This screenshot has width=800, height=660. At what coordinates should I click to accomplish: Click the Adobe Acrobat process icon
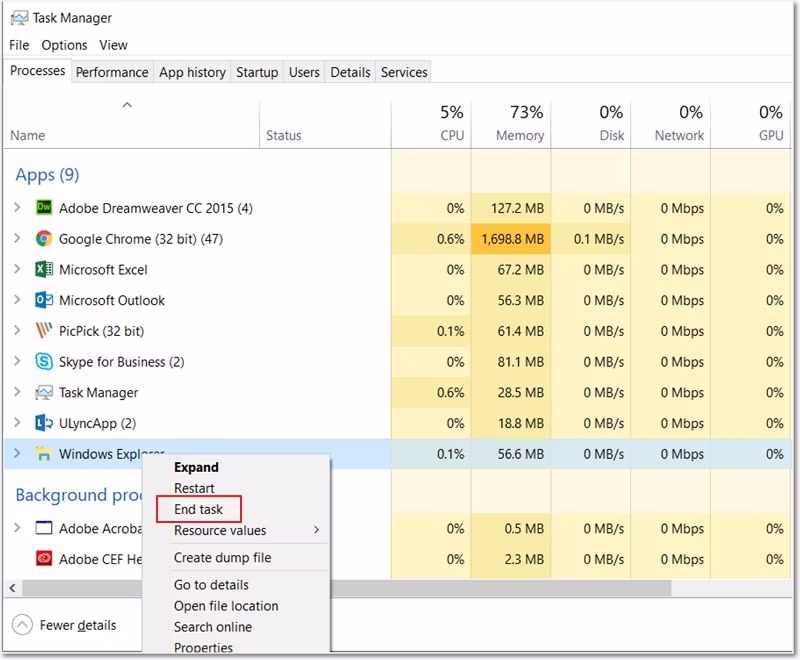[44, 528]
